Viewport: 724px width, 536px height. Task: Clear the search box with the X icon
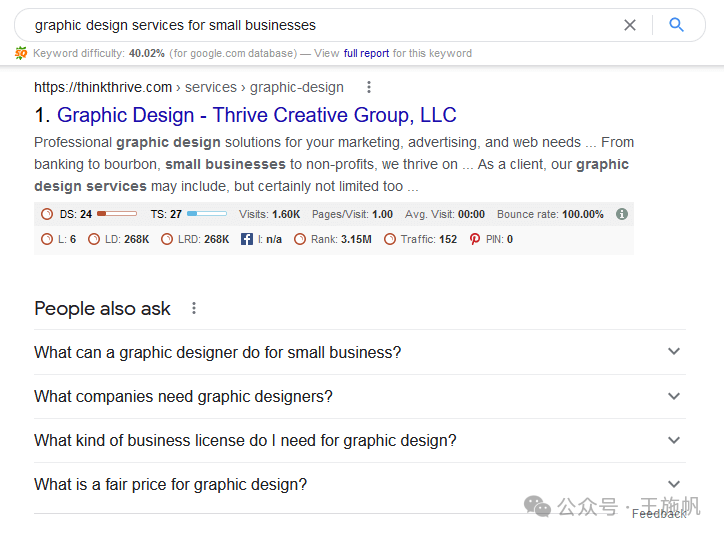630,25
